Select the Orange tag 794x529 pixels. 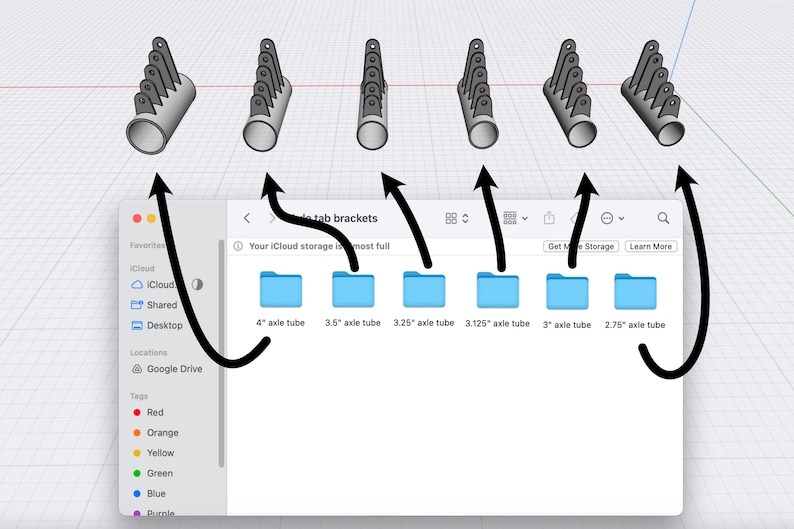(x=156, y=433)
